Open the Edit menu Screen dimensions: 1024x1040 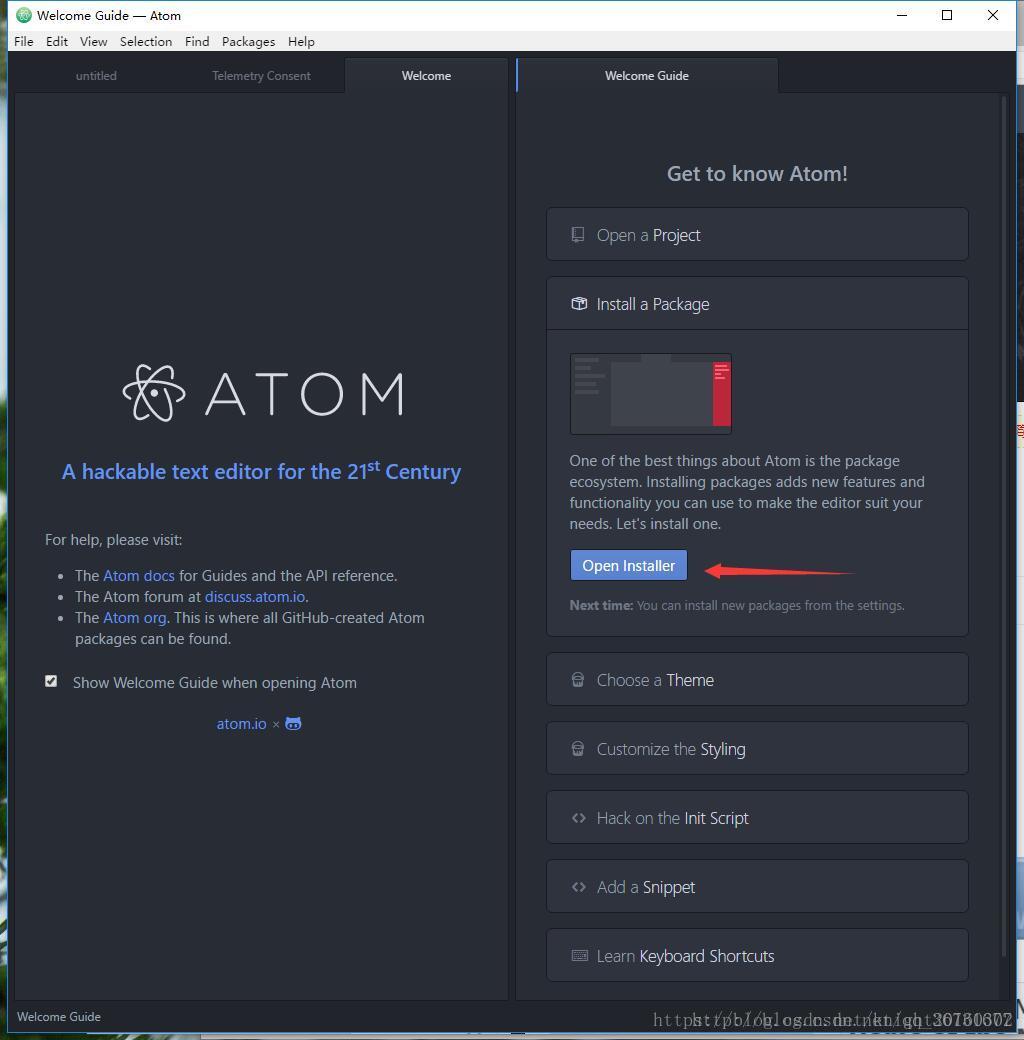[57, 41]
